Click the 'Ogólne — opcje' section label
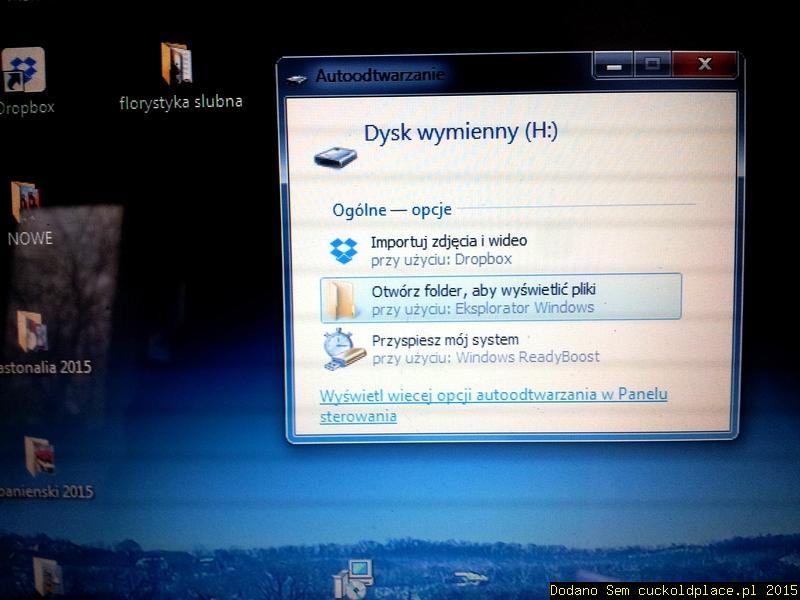The width and height of the screenshot is (800, 600). [392, 210]
